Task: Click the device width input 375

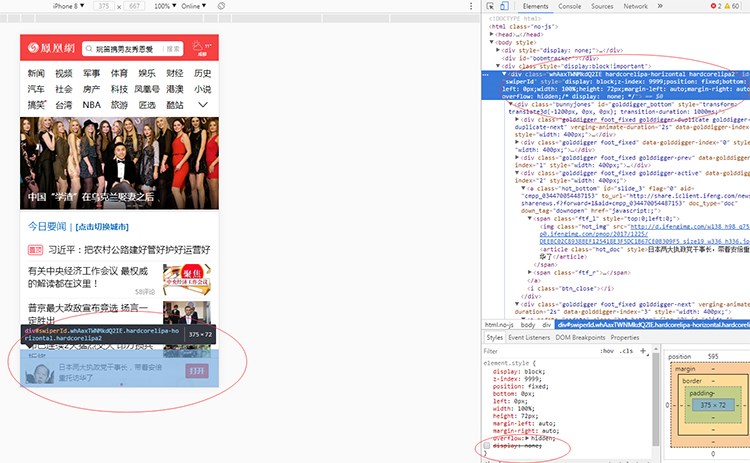Action: click(104, 6)
